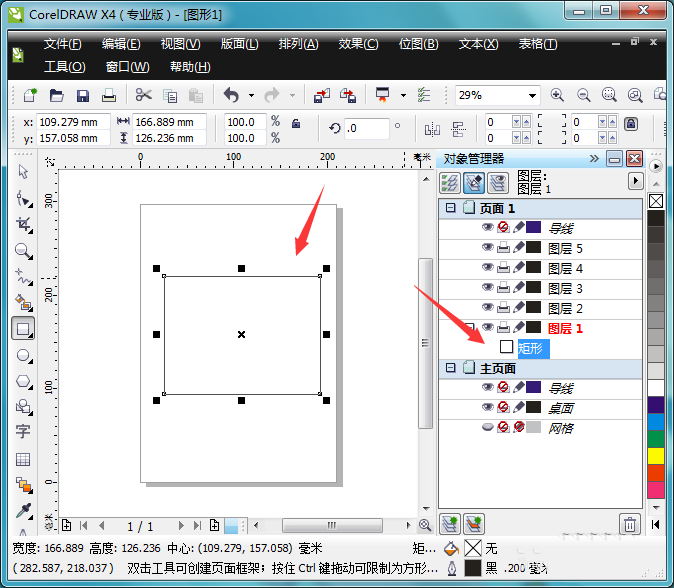Click the Print icon
The width and height of the screenshot is (674, 588).
point(109,95)
